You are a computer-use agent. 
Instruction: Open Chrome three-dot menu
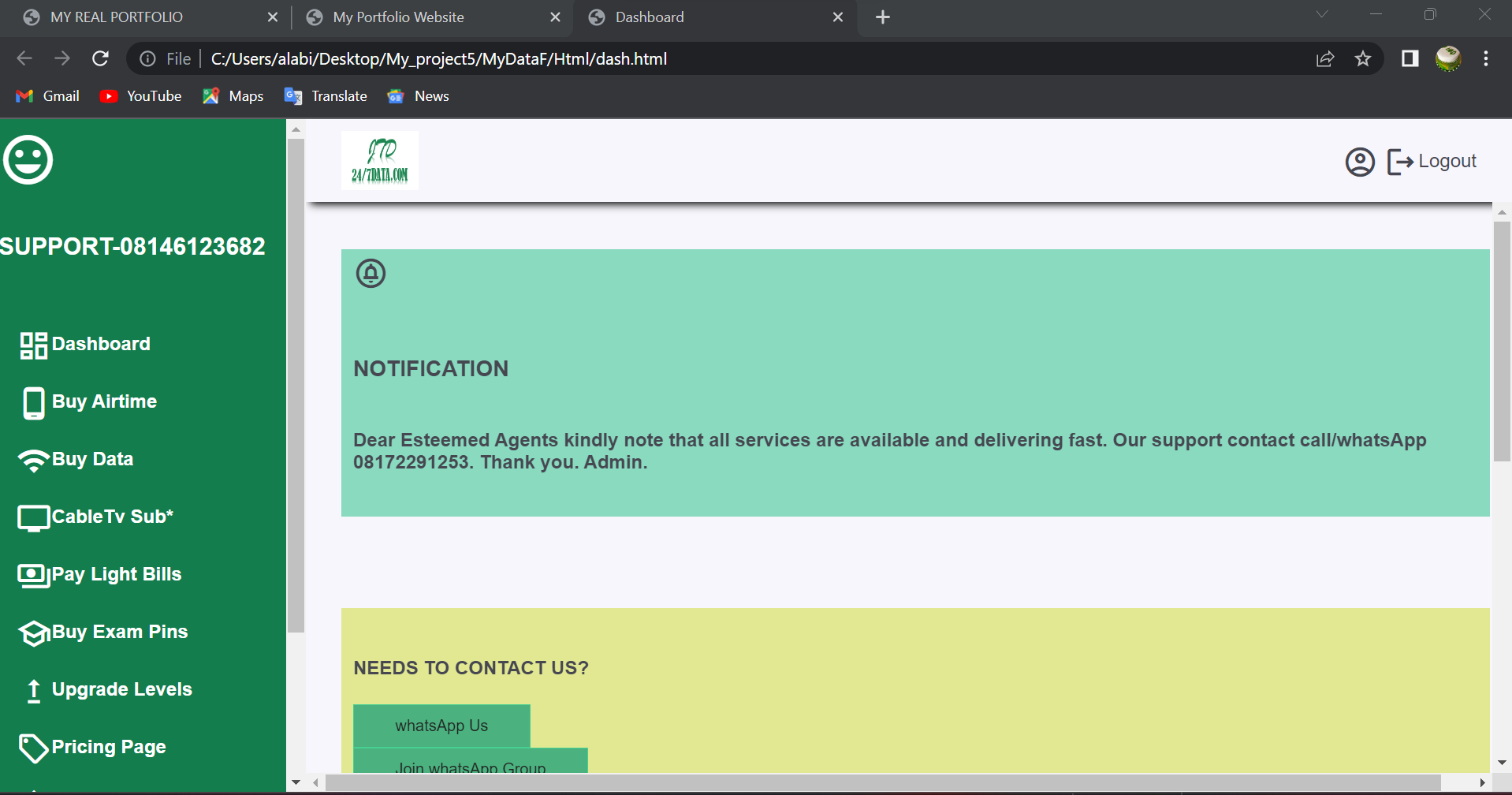click(1485, 59)
